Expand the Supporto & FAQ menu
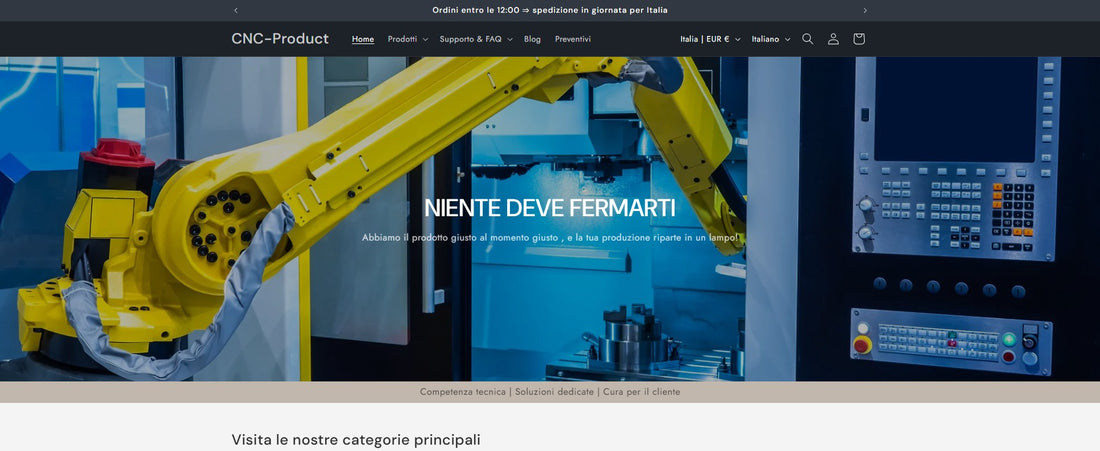Viewport: 1100px width, 451px height. click(x=475, y=39)
